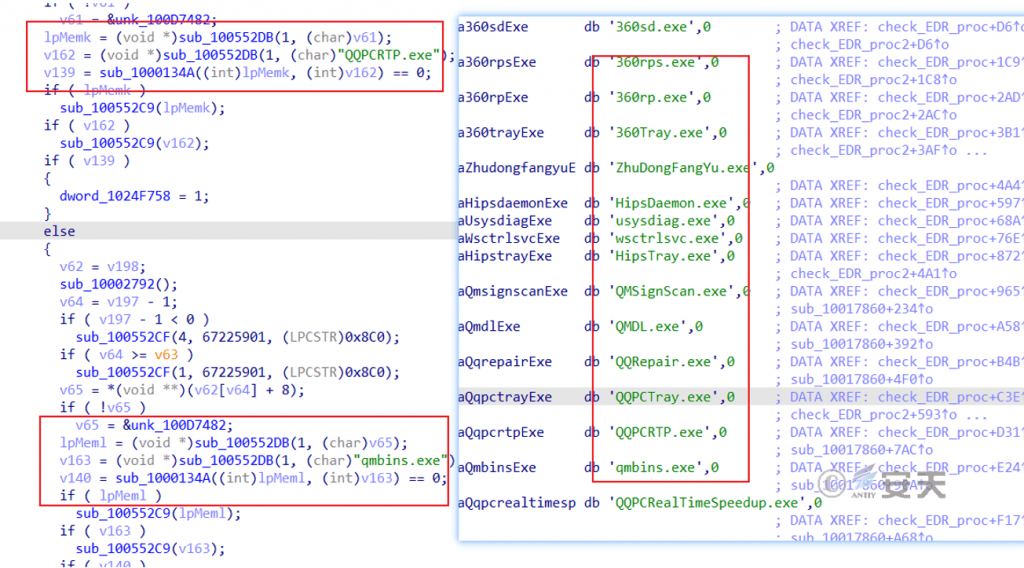Select the 'if ( lpMeml )' condition
This screenshot has height=568, width=1024.
coord(110,496)
